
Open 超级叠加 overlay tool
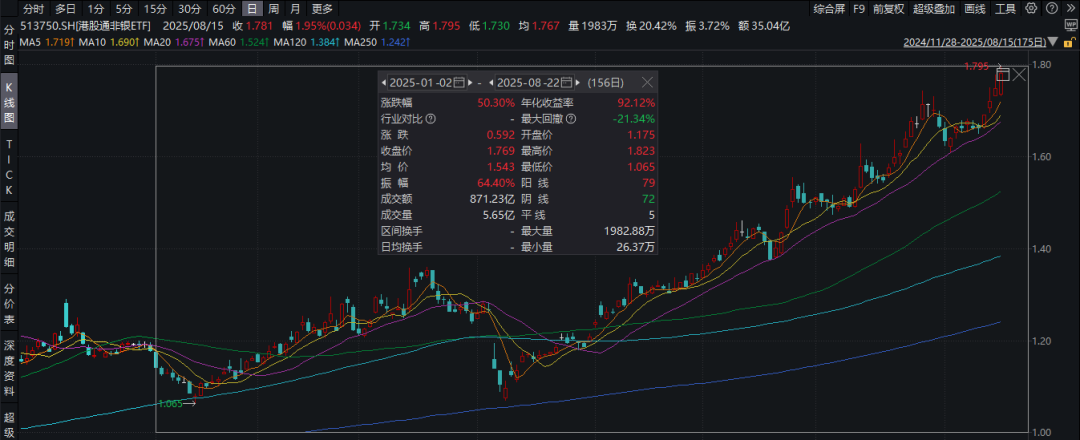(934, 8)
